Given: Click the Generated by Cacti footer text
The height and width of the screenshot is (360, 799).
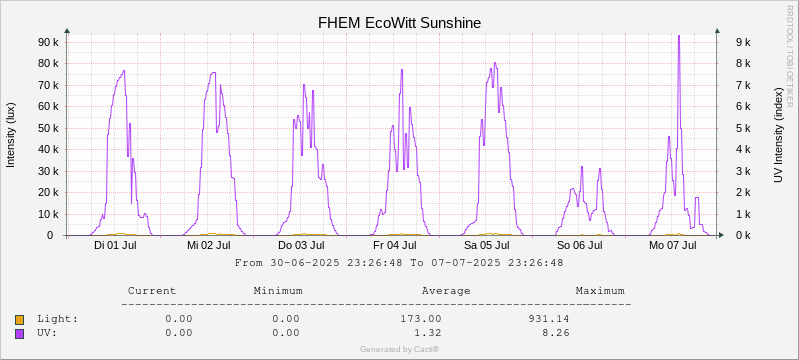Looking at the screenshot, I should click(400, 350).
